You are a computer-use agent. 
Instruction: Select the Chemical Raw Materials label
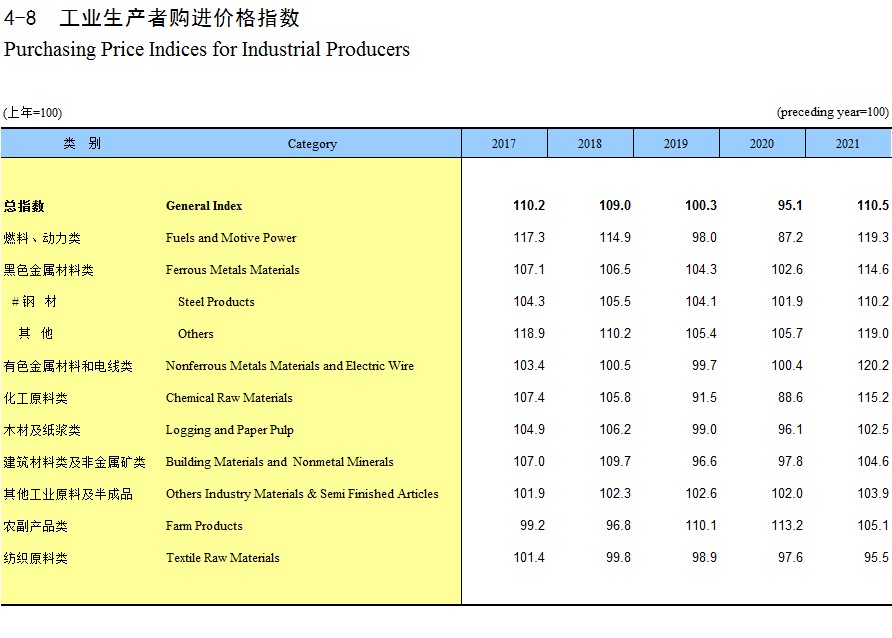click(229, 397)
